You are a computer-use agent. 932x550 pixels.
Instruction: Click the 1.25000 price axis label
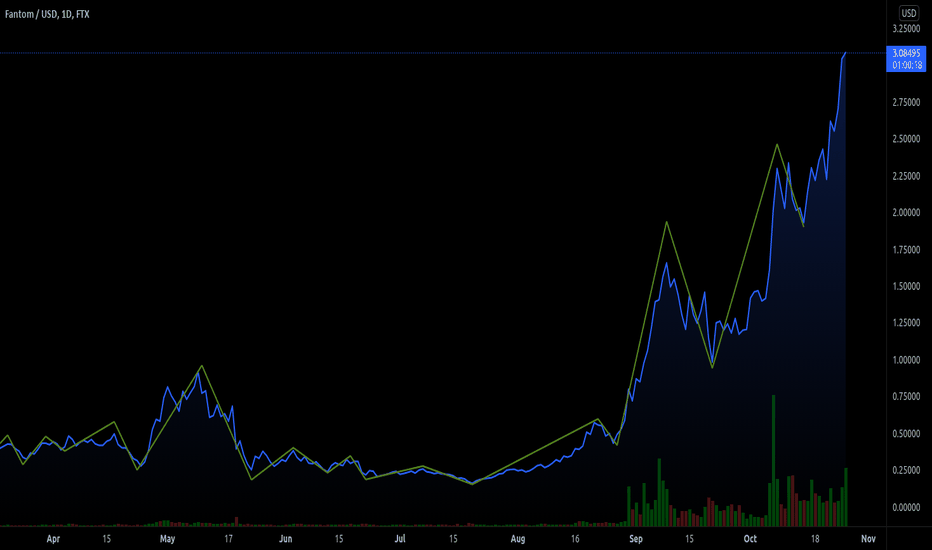906,323
